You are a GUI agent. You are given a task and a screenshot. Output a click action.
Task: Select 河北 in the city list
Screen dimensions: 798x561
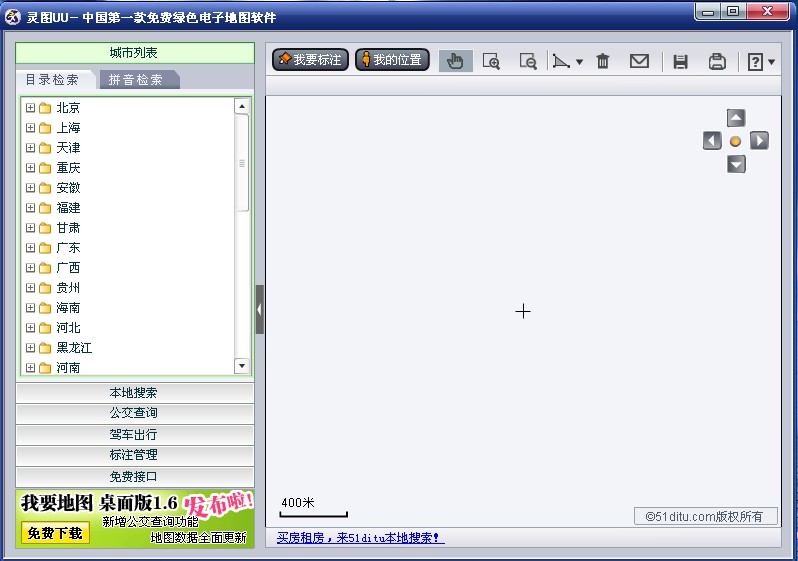click(x=68, y=328)
